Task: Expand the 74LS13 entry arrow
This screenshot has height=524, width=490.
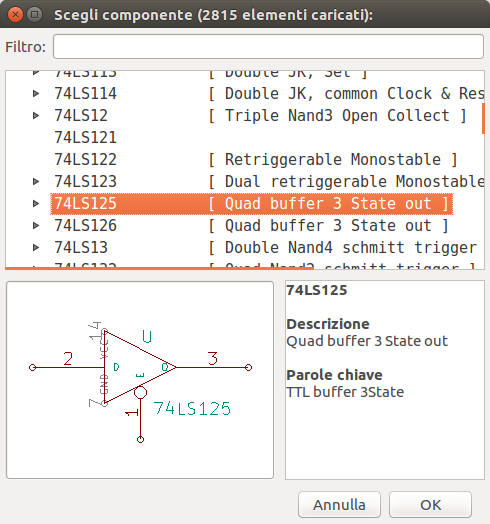Action: [36, 248]
